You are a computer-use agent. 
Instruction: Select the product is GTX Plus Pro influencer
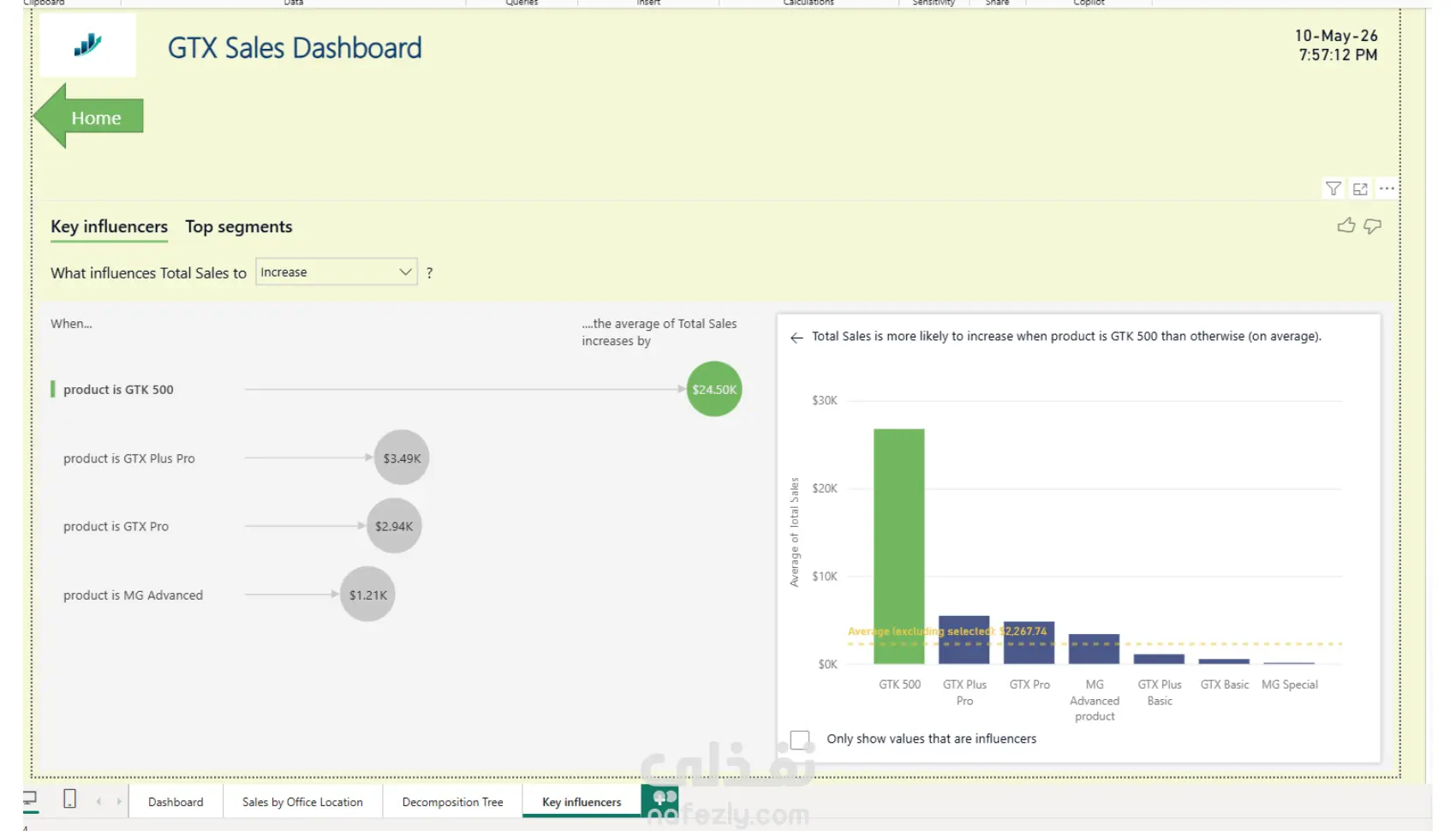click(x=128, y=458)
